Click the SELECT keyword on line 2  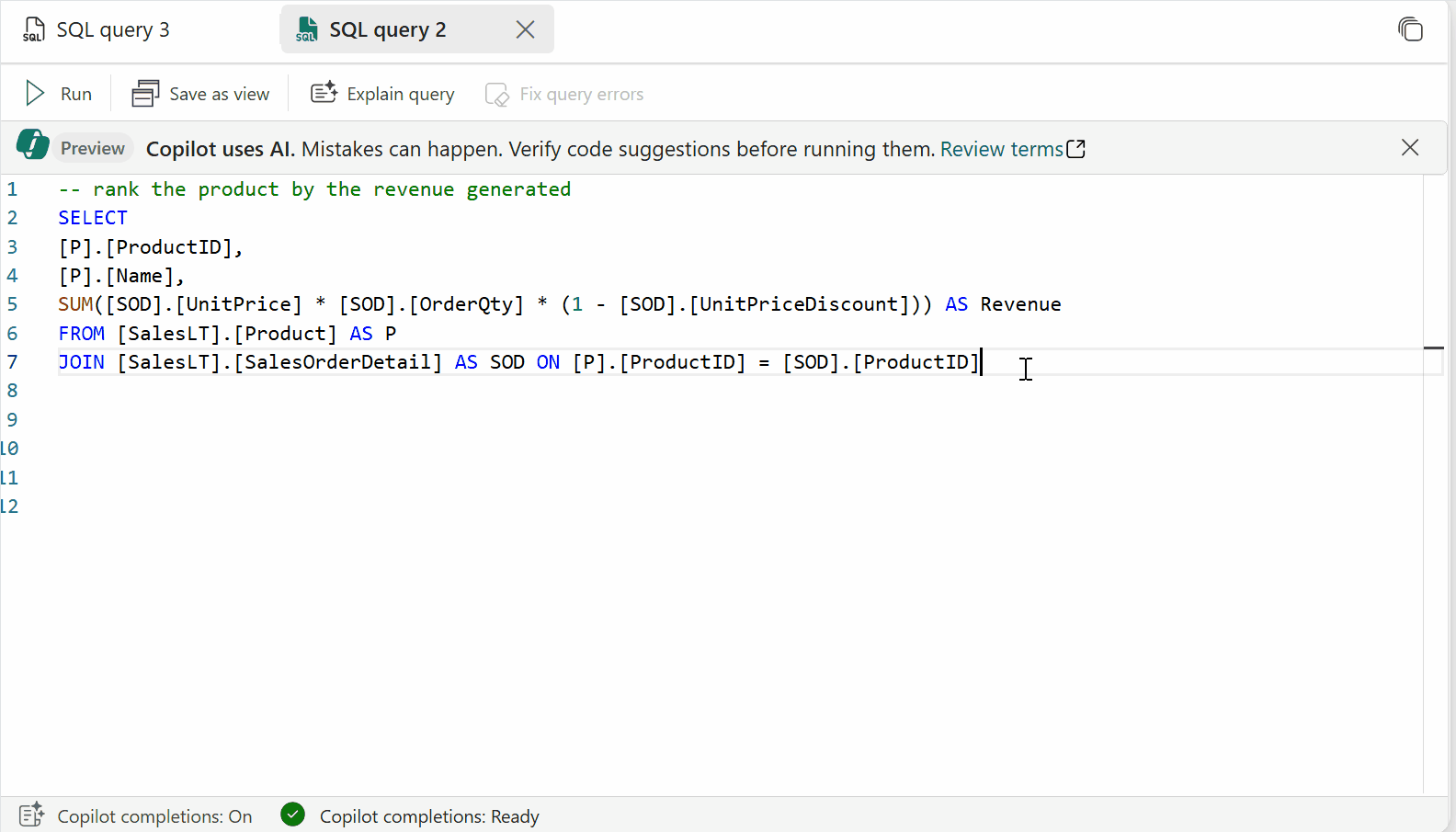point(93,218)
